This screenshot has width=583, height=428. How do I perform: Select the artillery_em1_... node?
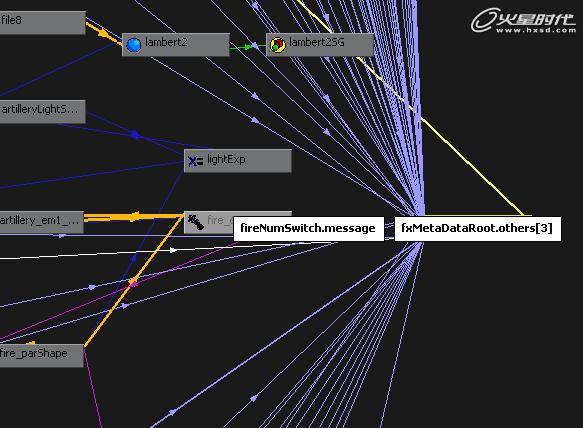tap(42, 222)
